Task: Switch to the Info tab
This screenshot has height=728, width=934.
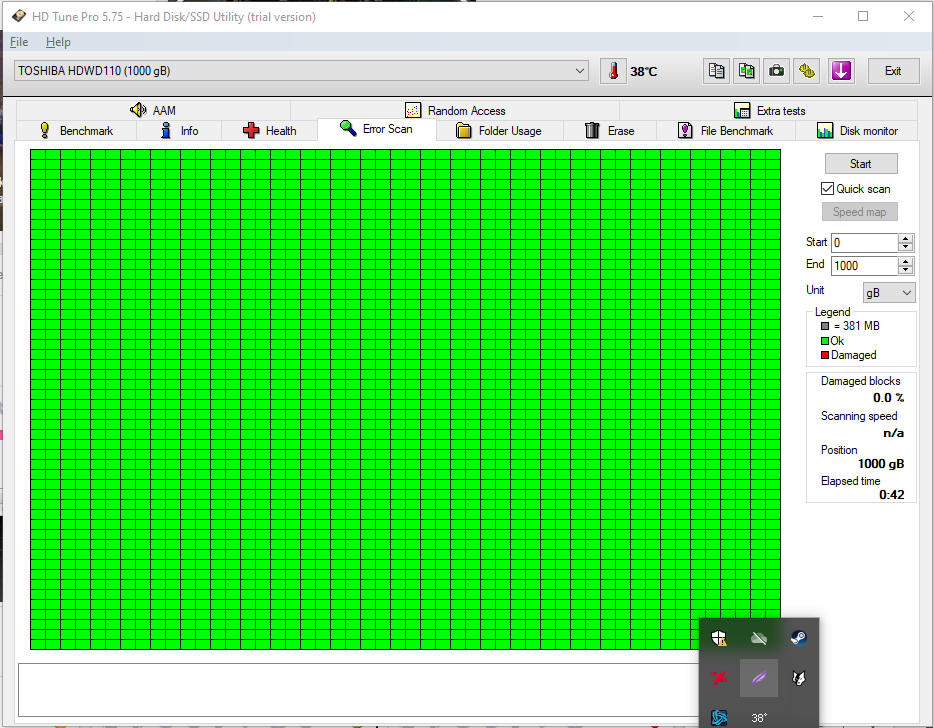Action: coord(179,130)
